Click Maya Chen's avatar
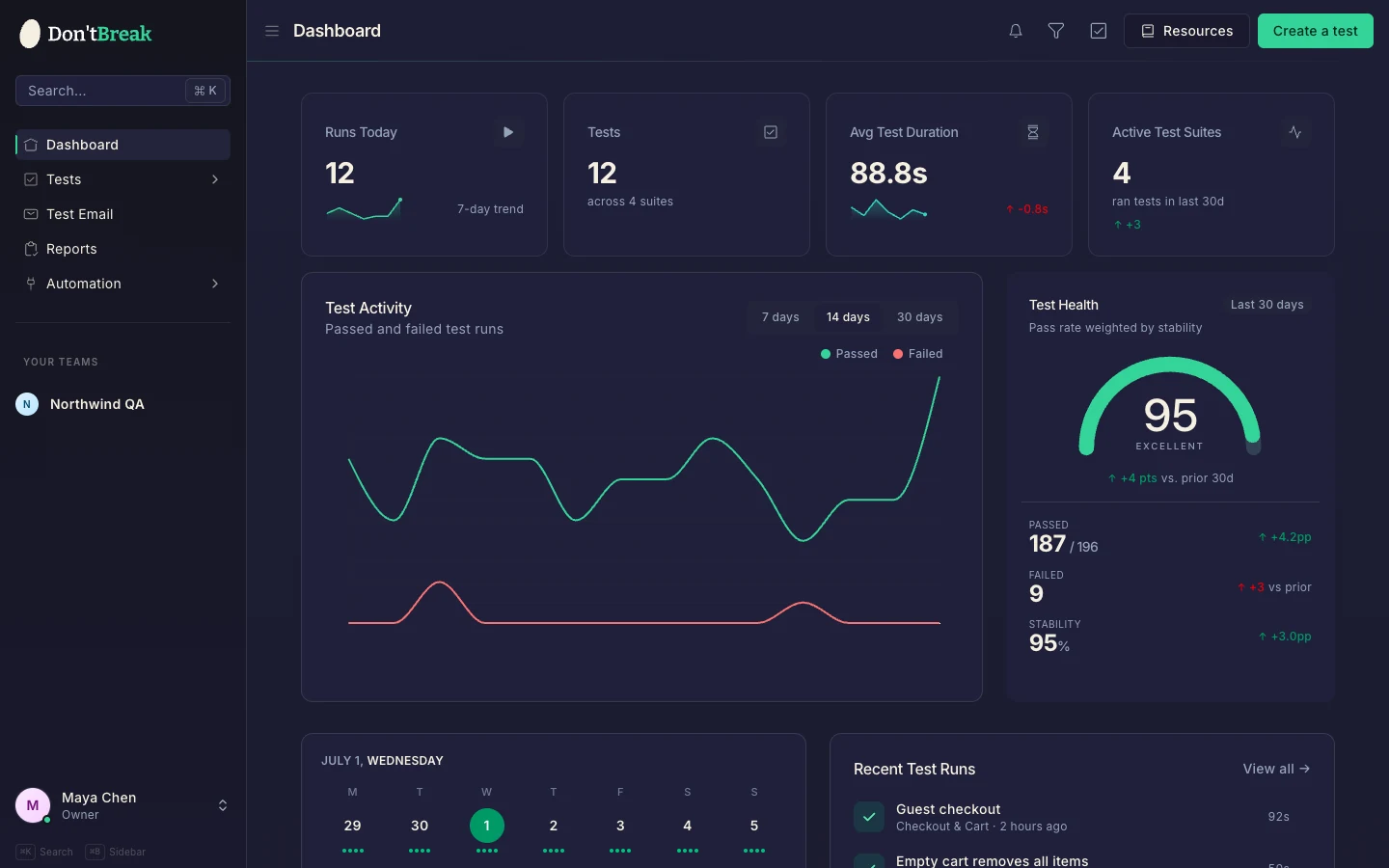The image size is (1389, 868). point(33,805)
